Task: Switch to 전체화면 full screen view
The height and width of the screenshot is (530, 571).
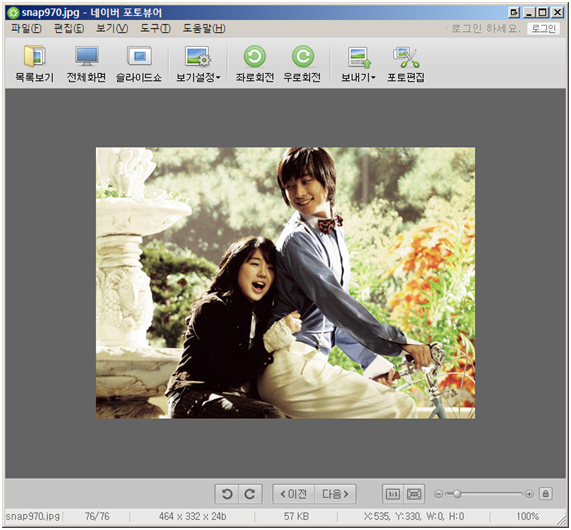Action: (86, 64)
